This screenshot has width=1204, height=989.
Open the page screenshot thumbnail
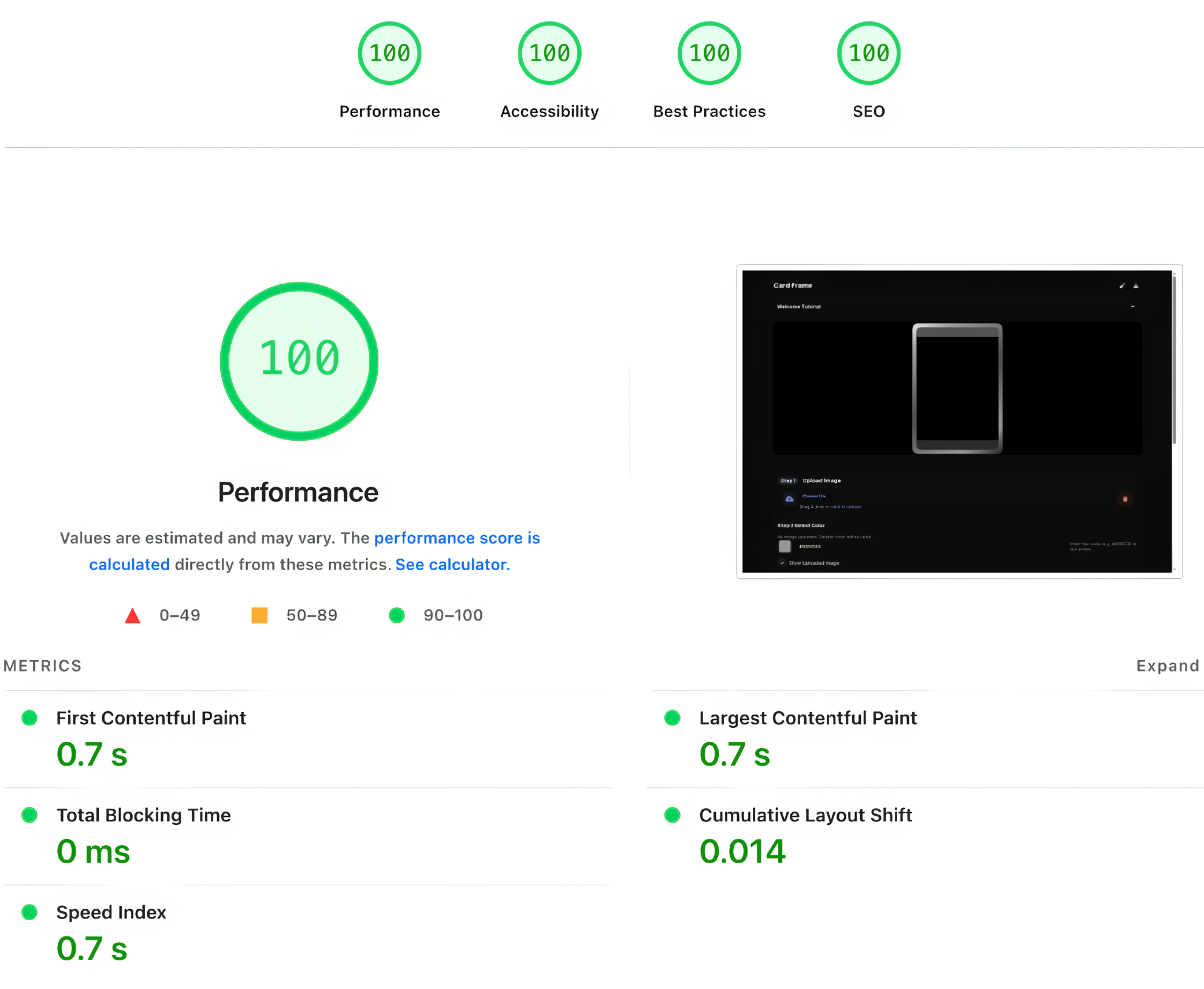pyautogui.click(x=958, y=421)
